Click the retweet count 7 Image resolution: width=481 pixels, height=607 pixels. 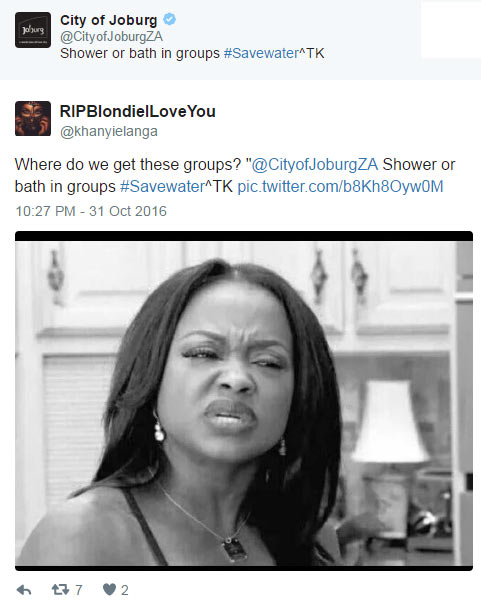point(79,590)
